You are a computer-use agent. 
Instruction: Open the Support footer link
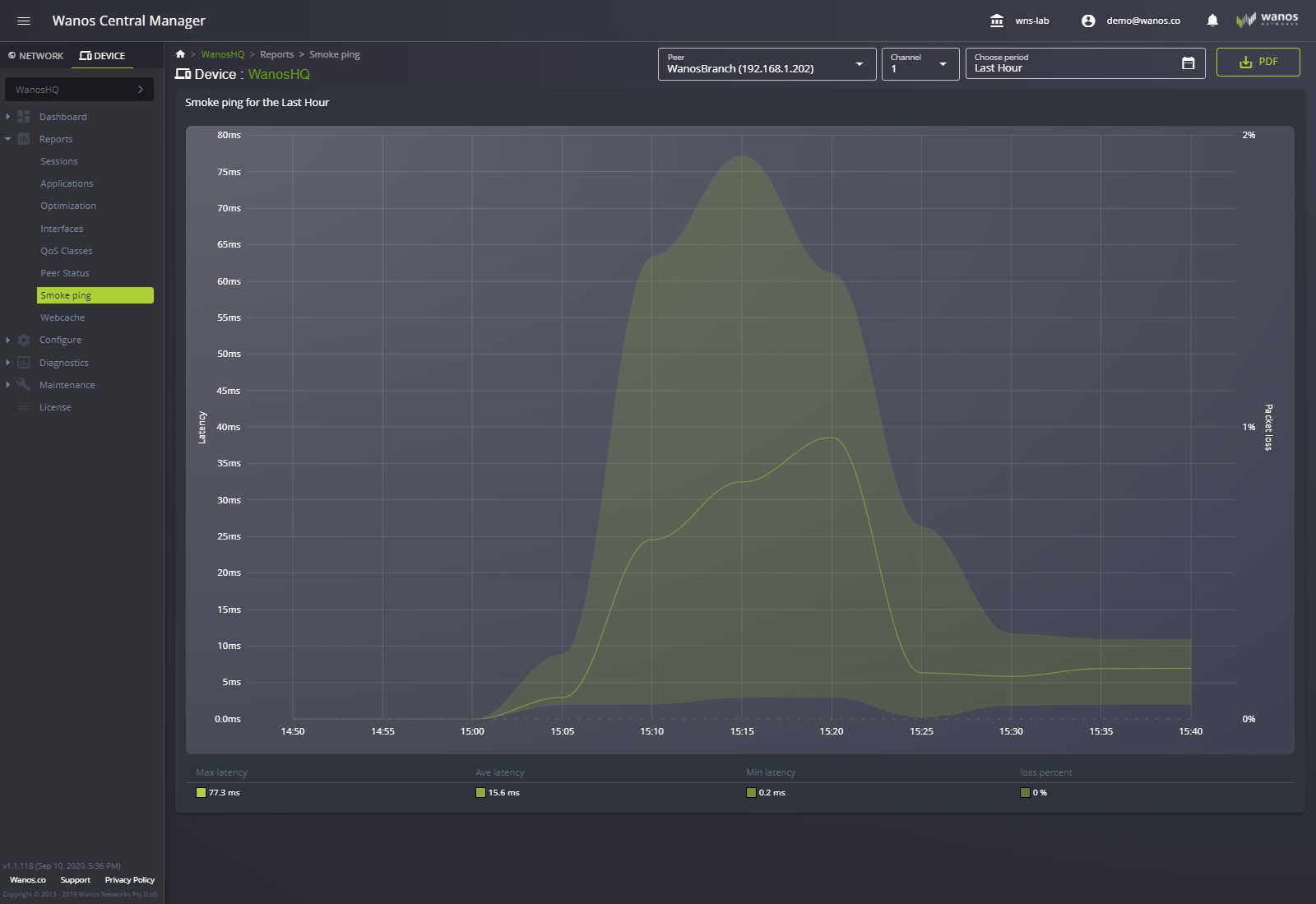(76, 880)
